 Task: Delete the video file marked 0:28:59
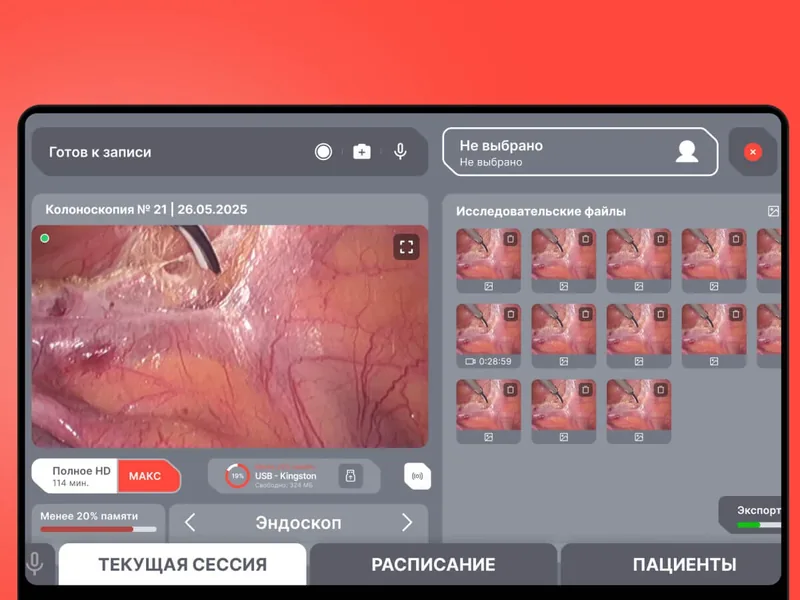coord(510,314)
